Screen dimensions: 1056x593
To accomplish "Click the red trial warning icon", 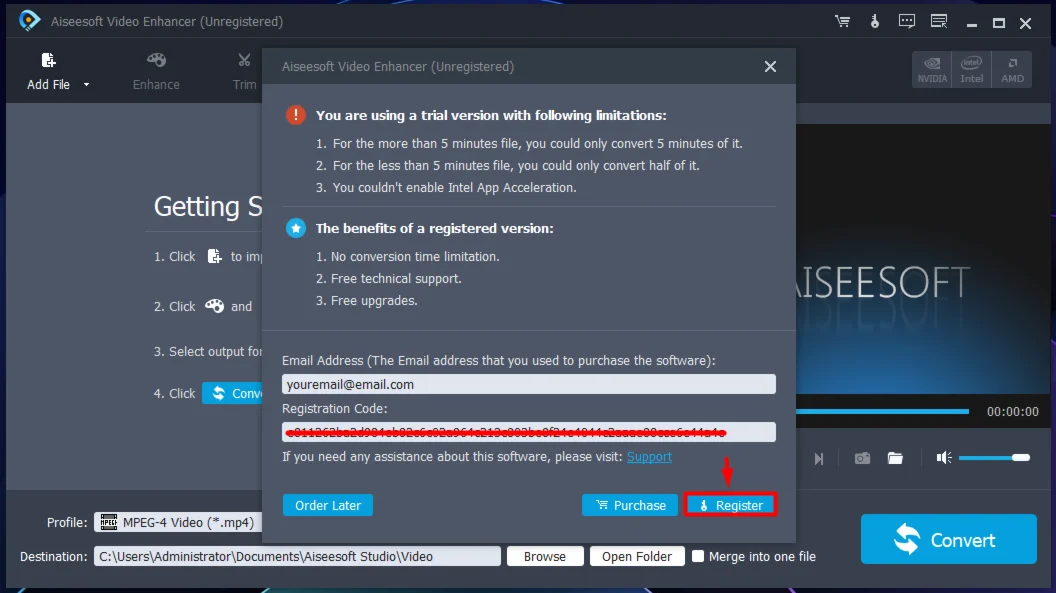I will 296,115.
